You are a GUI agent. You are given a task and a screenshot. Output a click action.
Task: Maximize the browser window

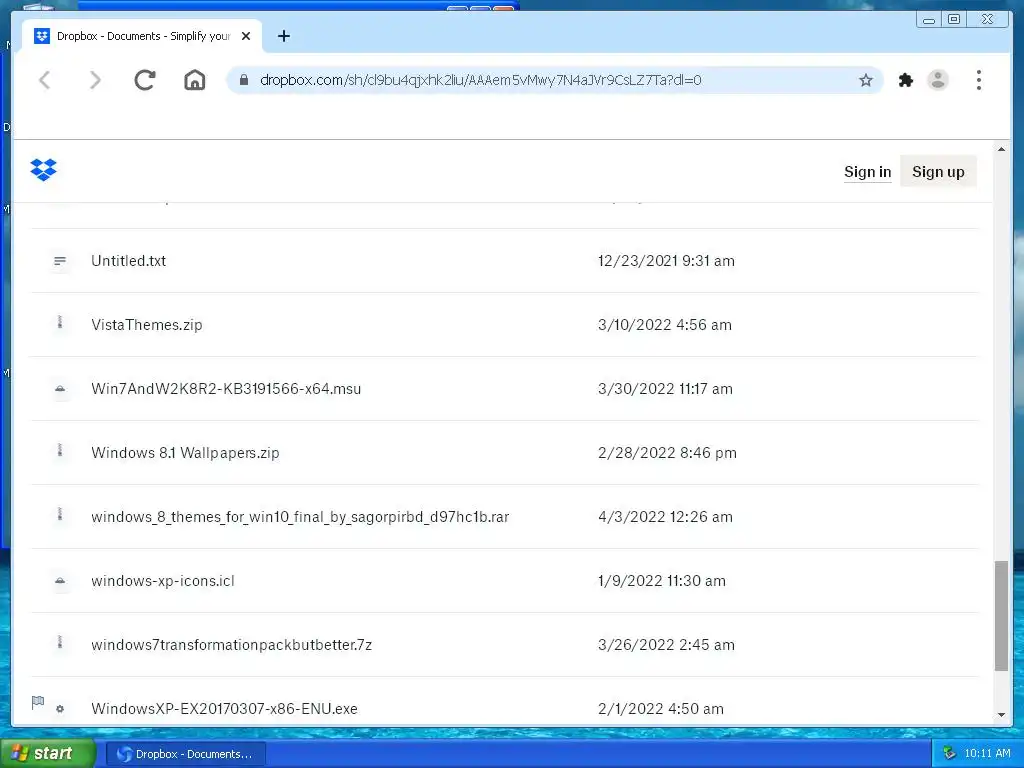[x=954, y=19]
